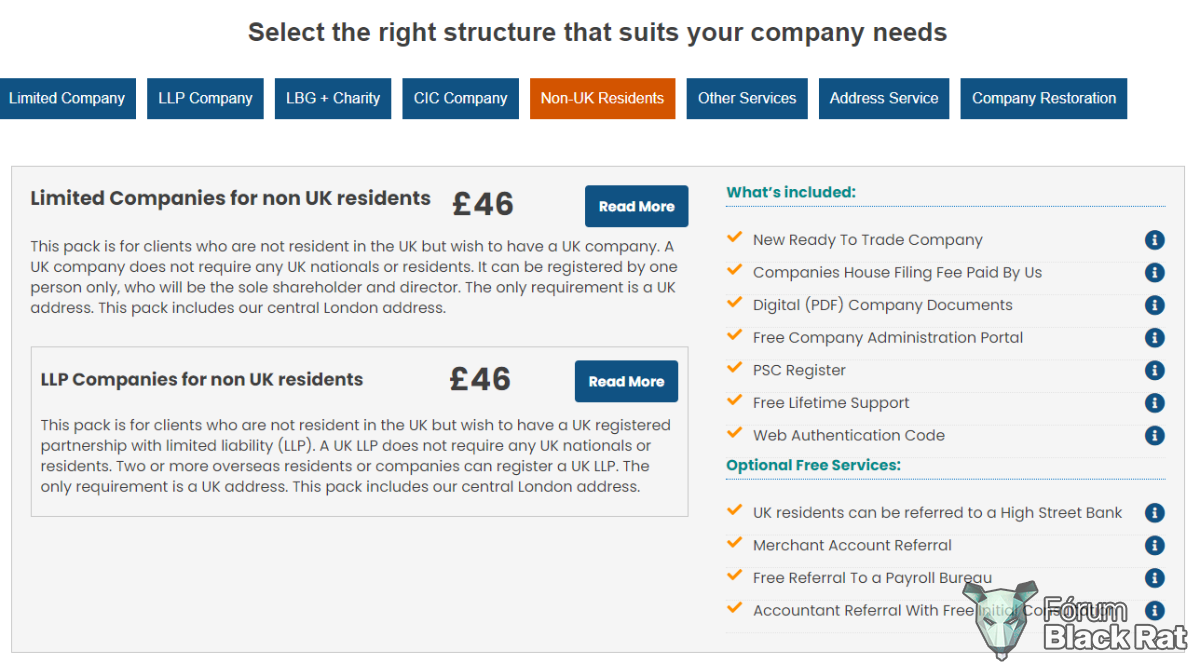Click info icon beside PSC Register
The image size is (1200, 664).
point(1155,370)
